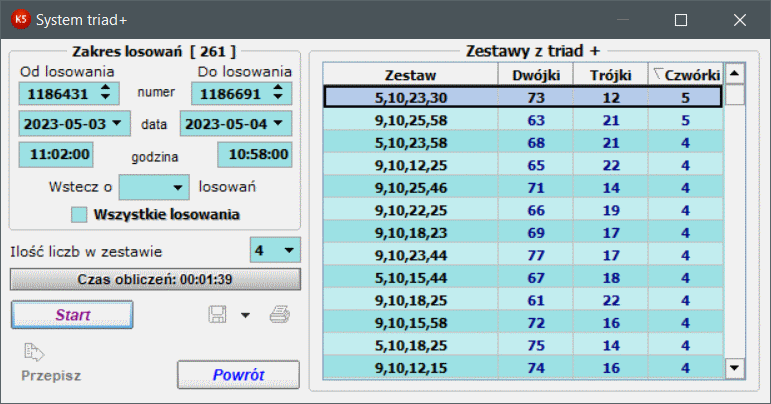
Task: Click the Przepisz transfer icon
Action: point(33,352)
